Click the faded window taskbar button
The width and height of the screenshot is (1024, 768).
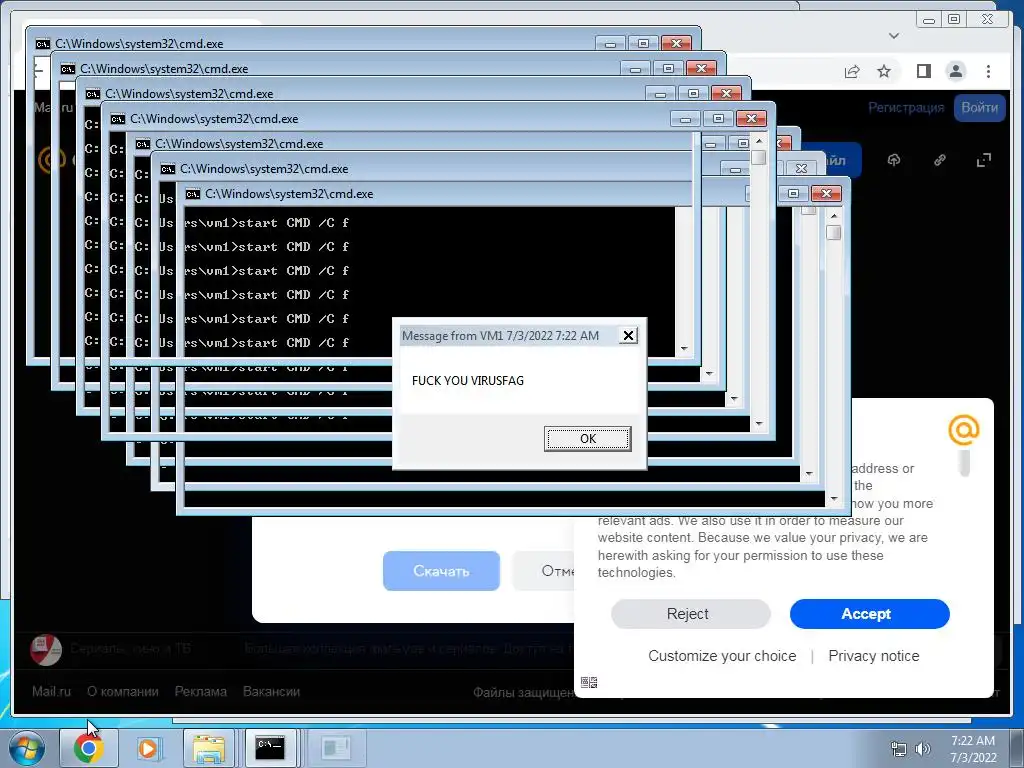coord(336,748)
